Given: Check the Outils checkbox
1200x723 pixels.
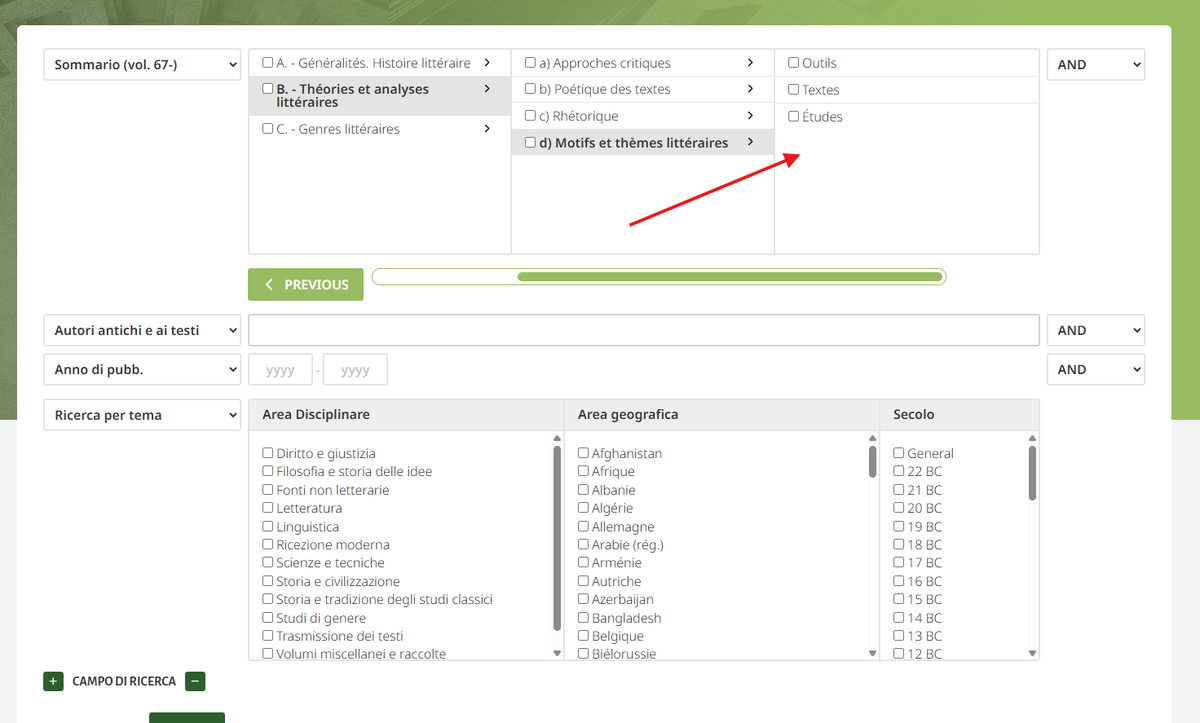Looking at the screenshot, I should click(x=794, y=63).
